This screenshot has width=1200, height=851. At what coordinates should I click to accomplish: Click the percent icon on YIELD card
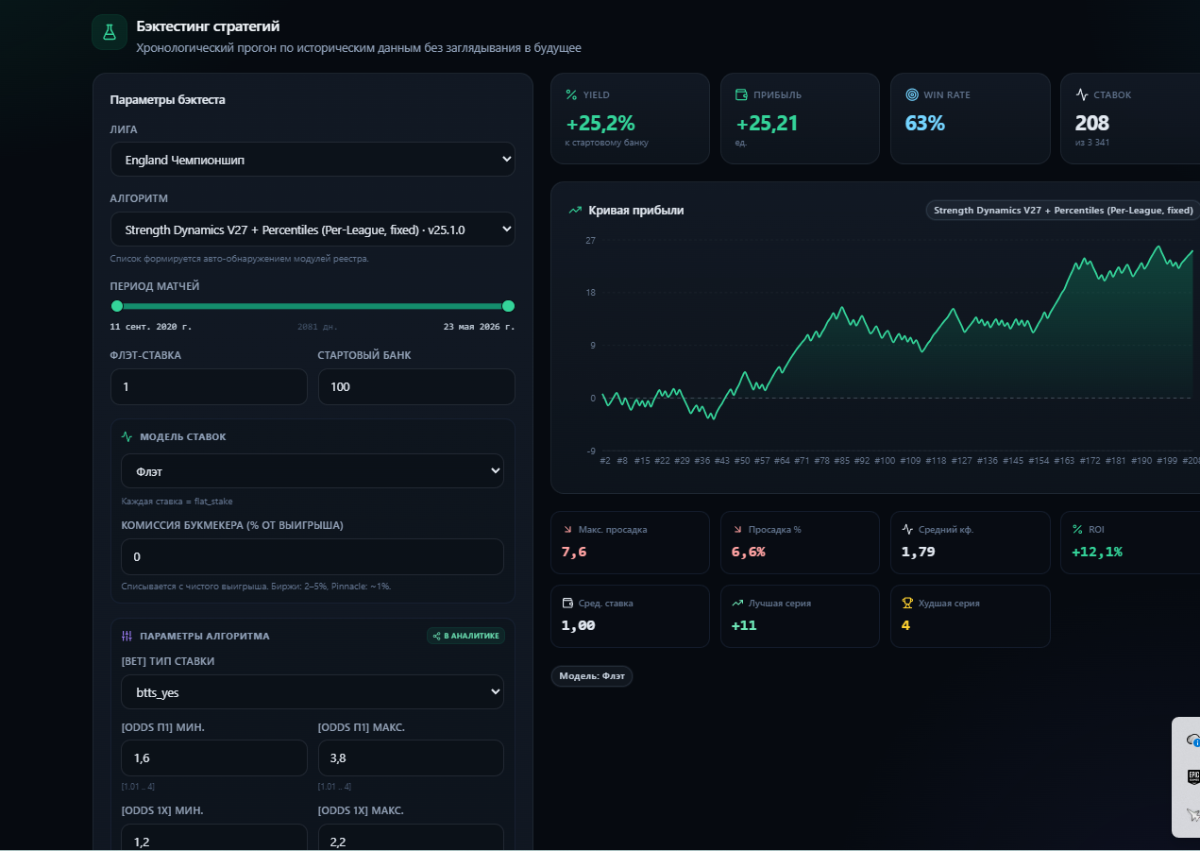click(572, 95)
